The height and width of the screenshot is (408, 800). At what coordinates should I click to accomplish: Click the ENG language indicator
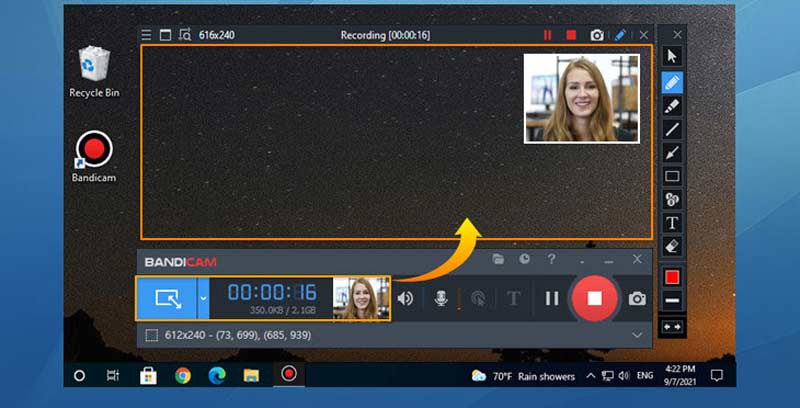645,375
